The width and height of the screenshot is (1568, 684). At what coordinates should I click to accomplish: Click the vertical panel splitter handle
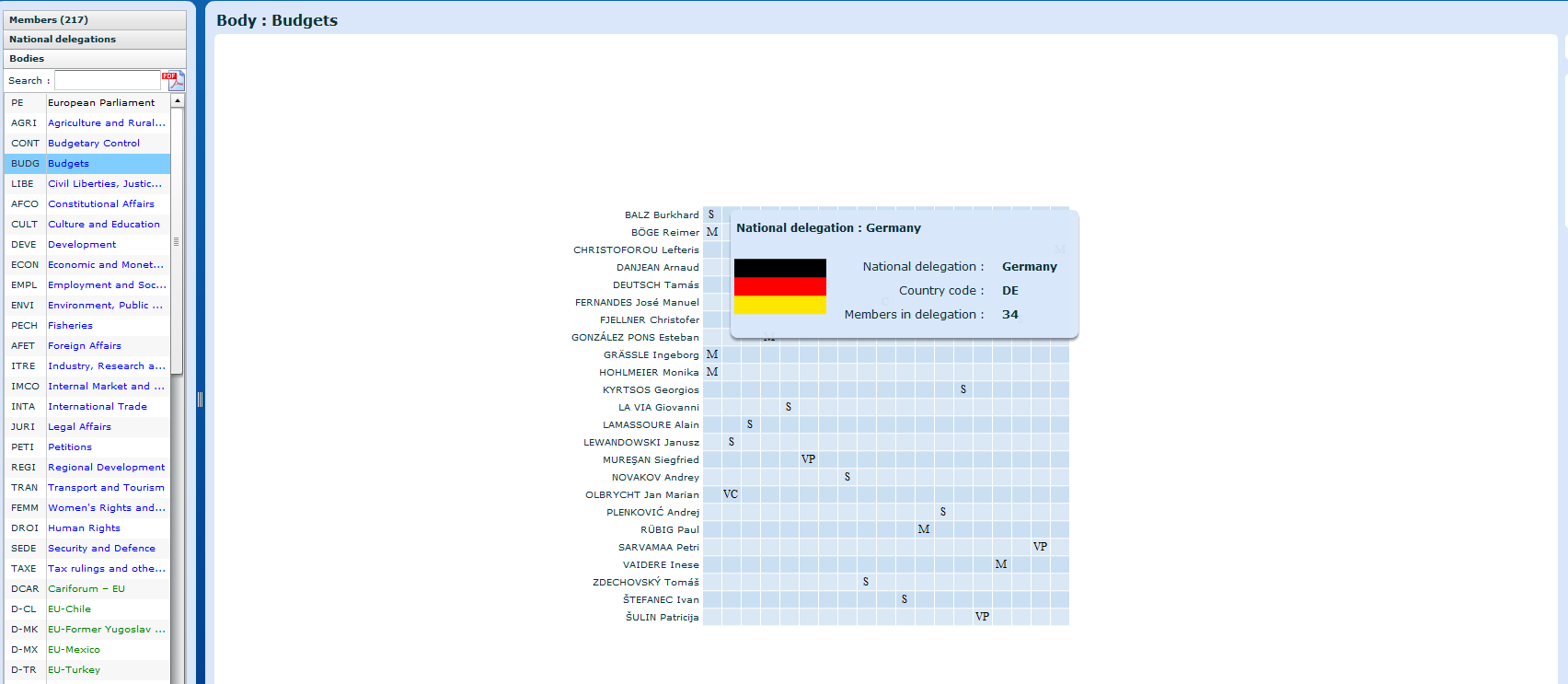tap(200, 399)
